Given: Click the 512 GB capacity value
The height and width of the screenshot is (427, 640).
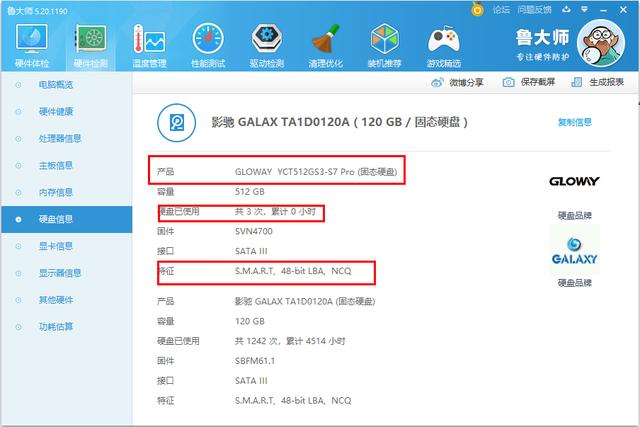Looking at the screenshot, I should click(x=250, y=191).
